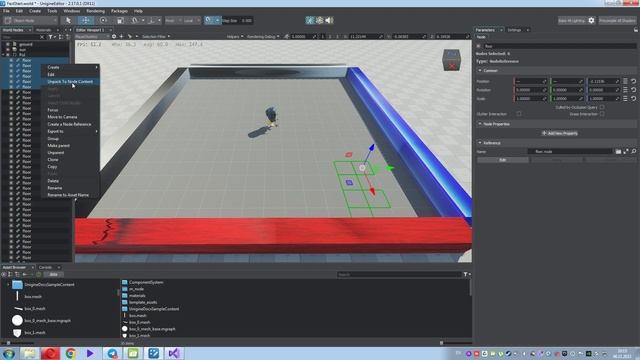
Task: Collapse the Common section
Action: point(480,71)
